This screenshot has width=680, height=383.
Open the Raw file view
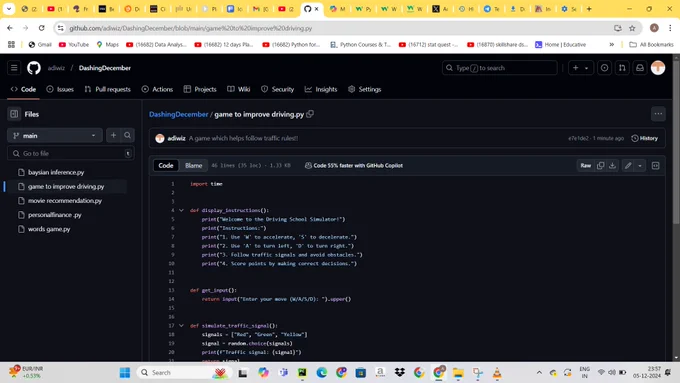[x=585, y=165]
